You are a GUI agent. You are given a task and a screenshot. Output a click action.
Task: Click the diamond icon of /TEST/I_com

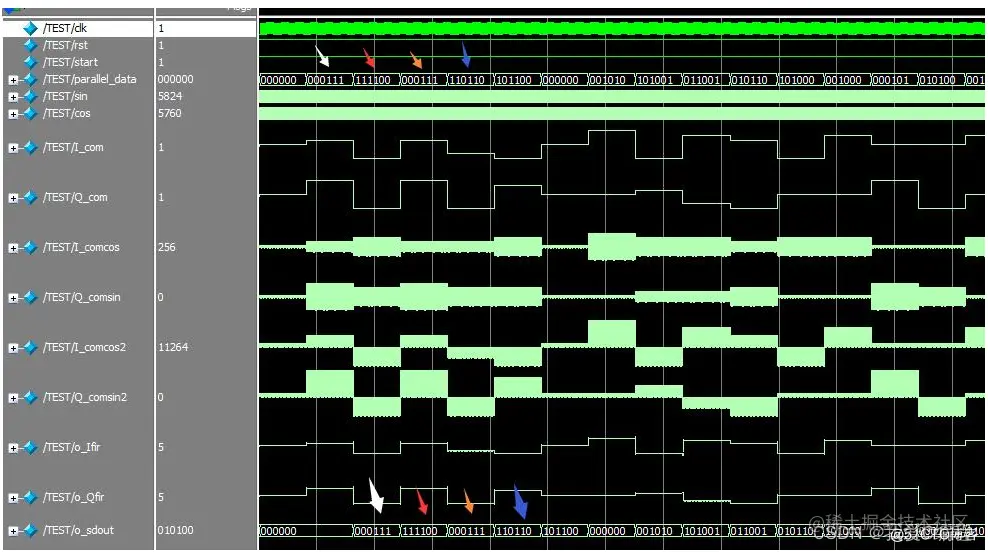coord(30,147)
